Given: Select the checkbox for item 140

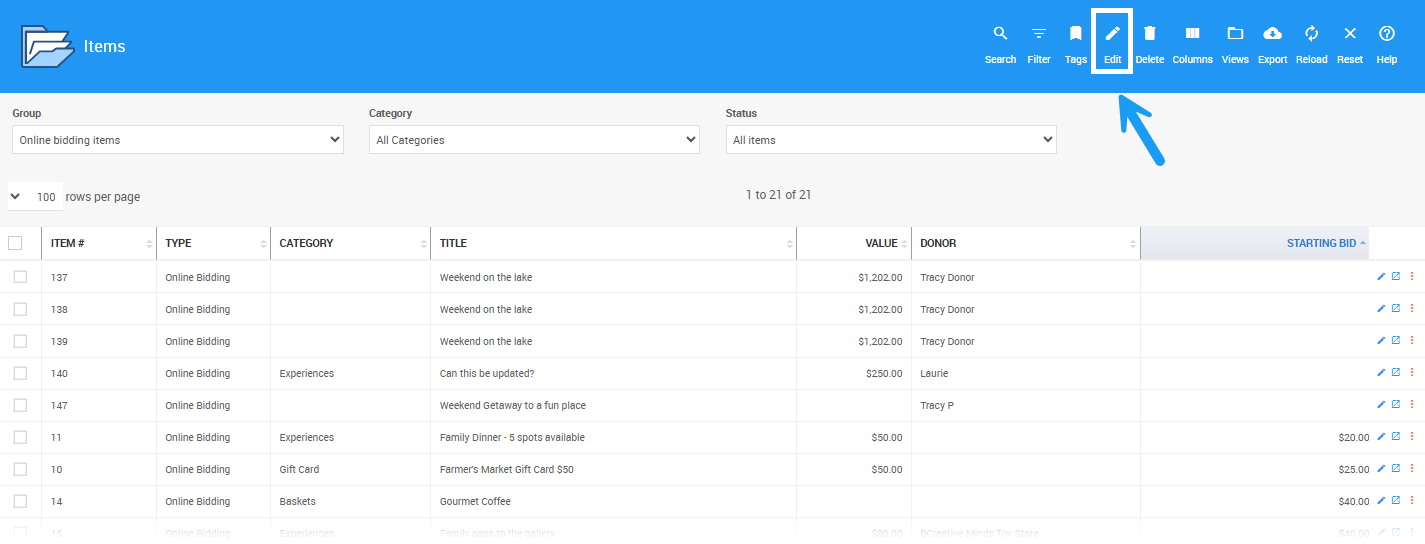Looking at the screenshot, I should [x=20, y=373].
